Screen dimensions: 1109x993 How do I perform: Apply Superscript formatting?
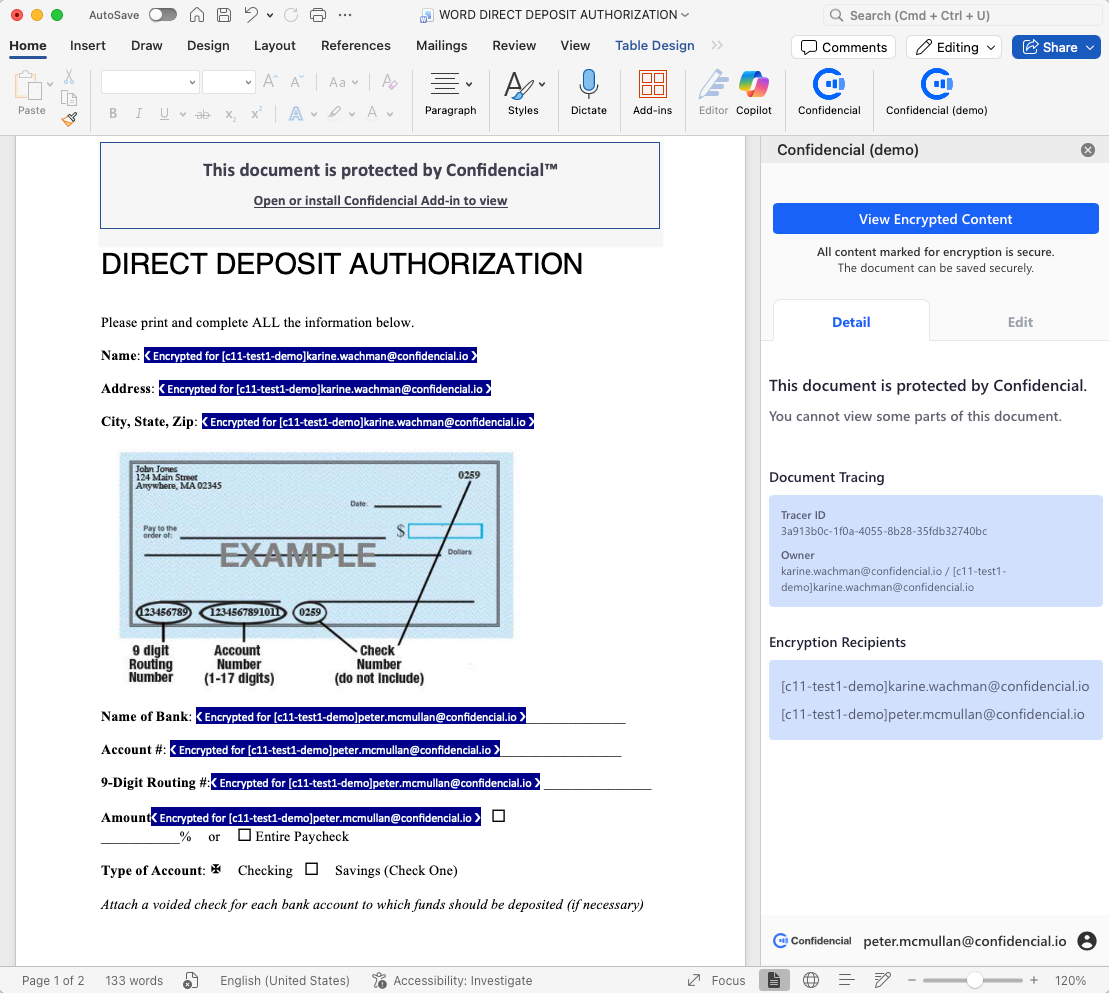[257, 113]
